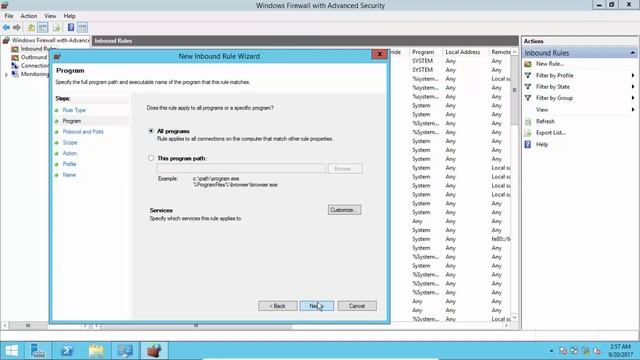640x360 pixels.
Task: Click the Forward arrow toolbar icon
Action: [17, 27]
